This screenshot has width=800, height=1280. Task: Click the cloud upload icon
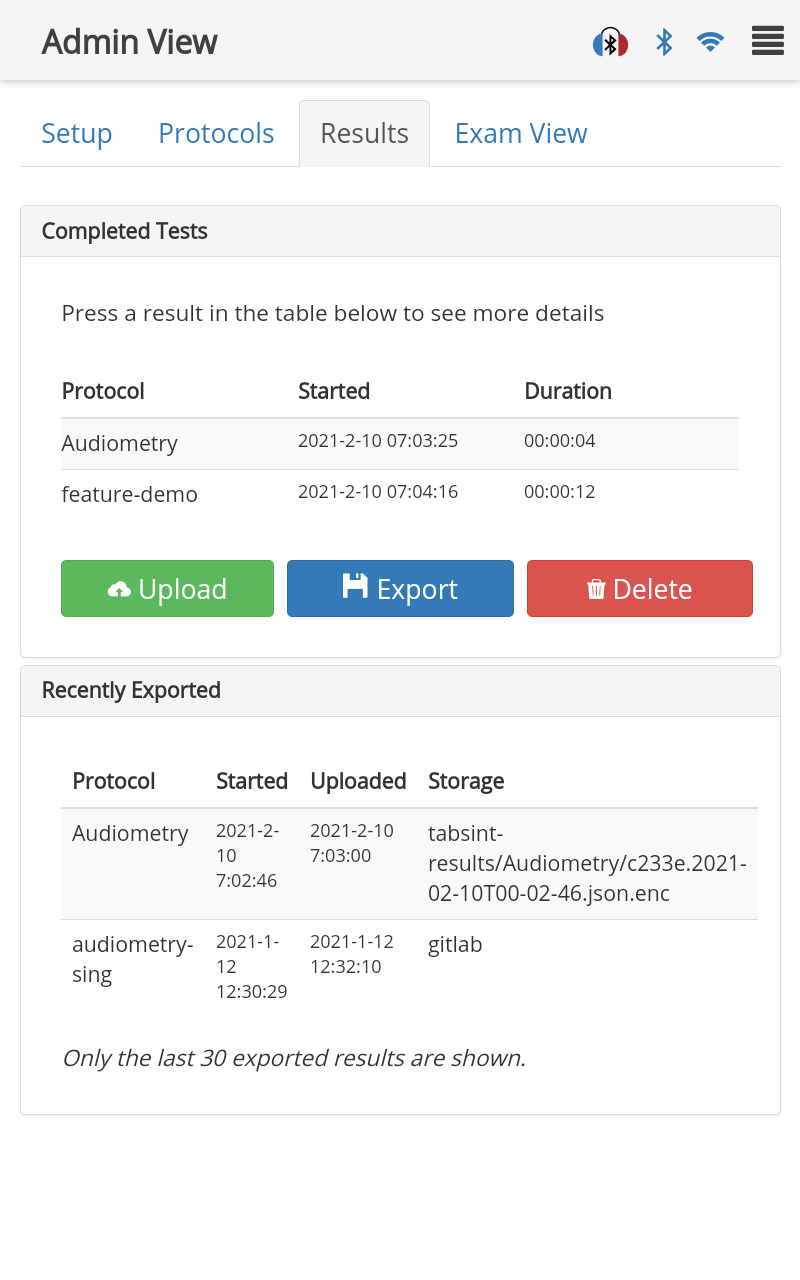tap(119, 590)
